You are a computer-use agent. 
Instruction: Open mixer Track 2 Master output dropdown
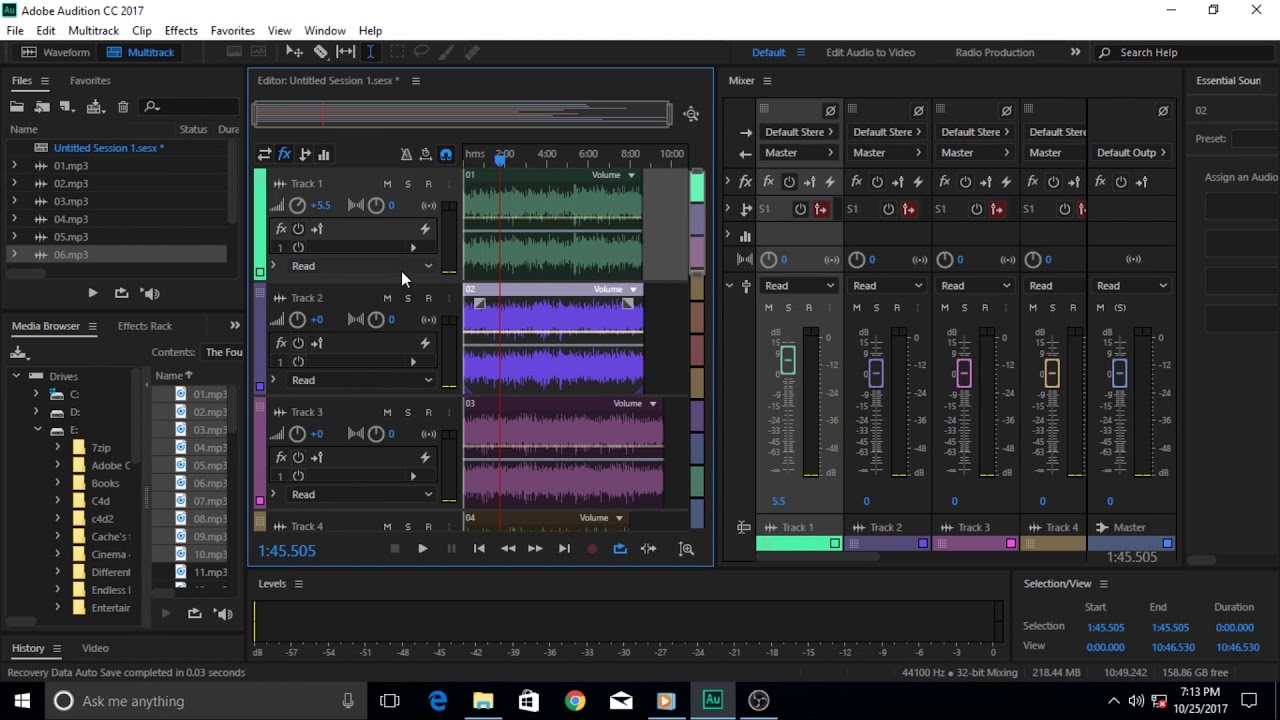pos(886,153)
